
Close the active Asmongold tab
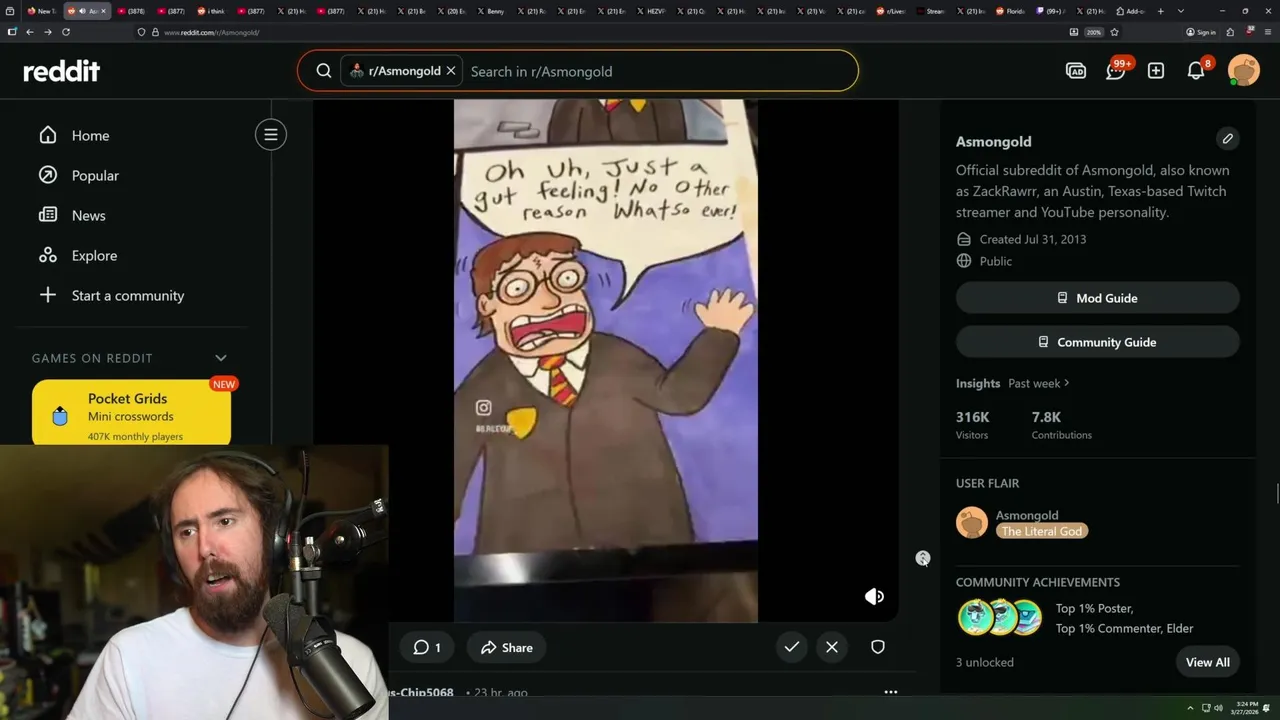point(103,11)
